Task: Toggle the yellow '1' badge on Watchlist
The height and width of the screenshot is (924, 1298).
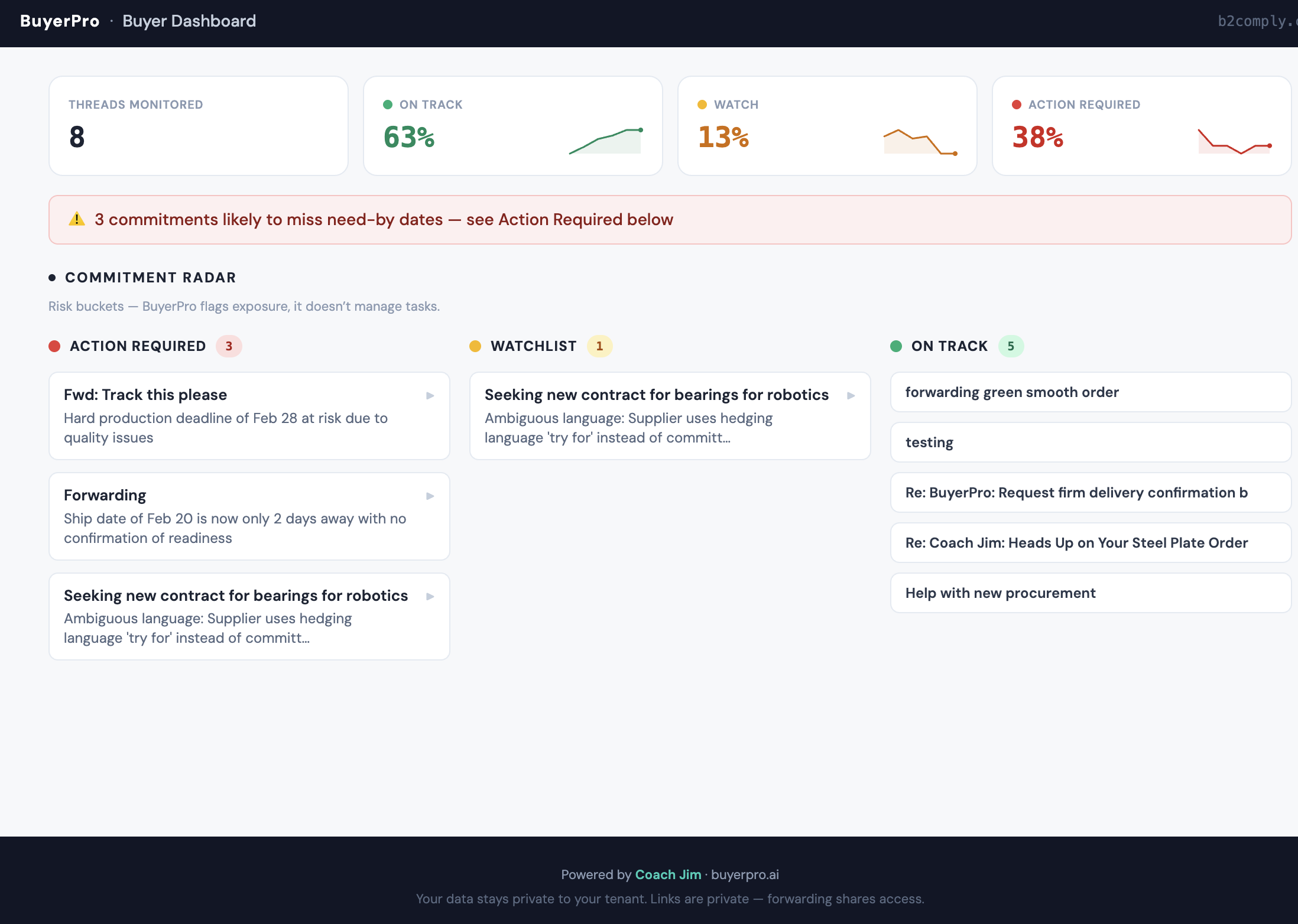Action: pyautogui.click(x=600, y=346)
